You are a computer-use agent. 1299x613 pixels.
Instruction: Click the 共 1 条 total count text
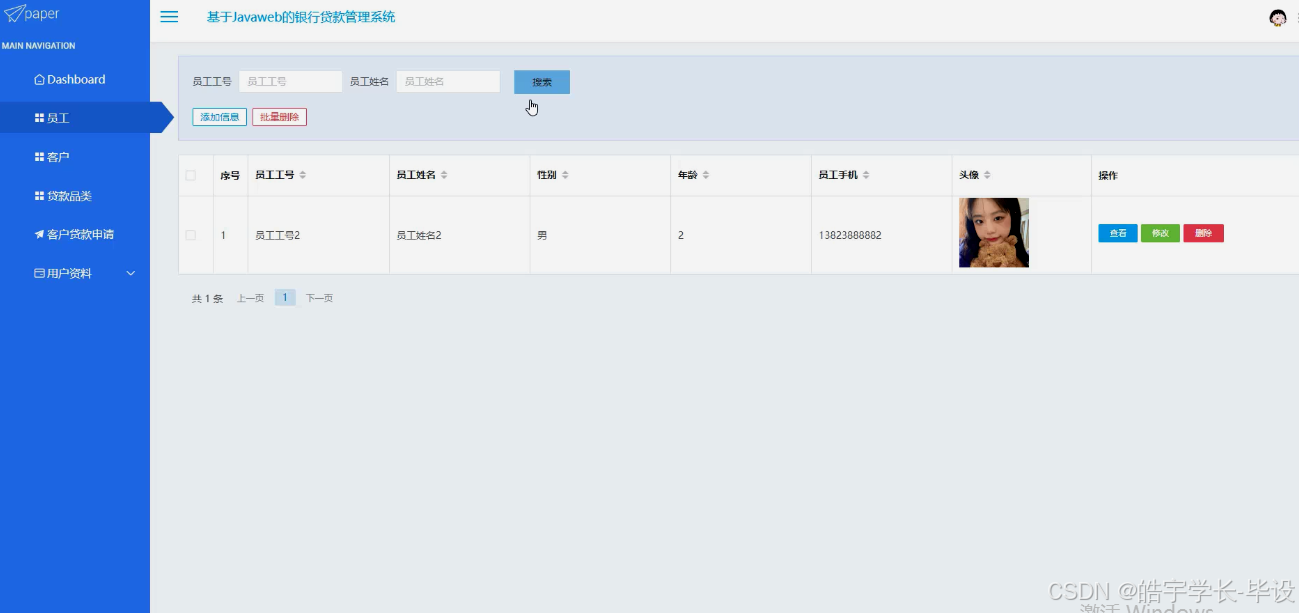pos(207,298)
